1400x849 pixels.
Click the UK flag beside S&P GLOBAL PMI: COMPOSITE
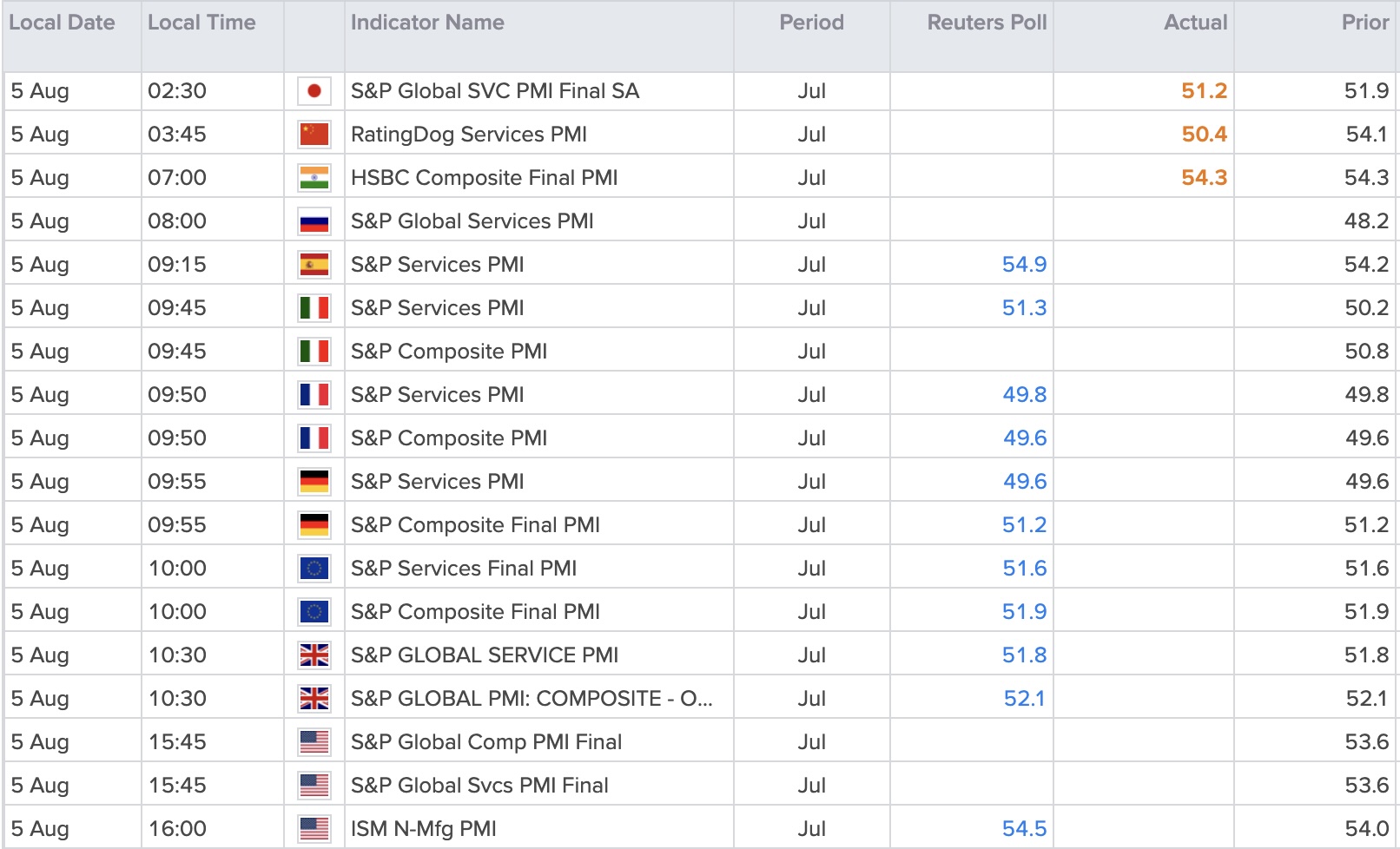click(314, 699)
